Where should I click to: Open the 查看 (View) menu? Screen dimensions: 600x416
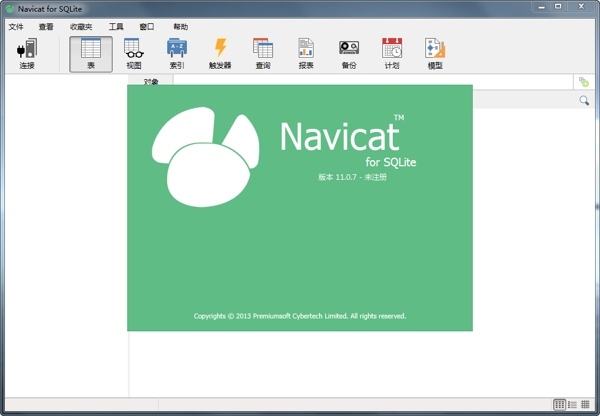click(46, 27)
